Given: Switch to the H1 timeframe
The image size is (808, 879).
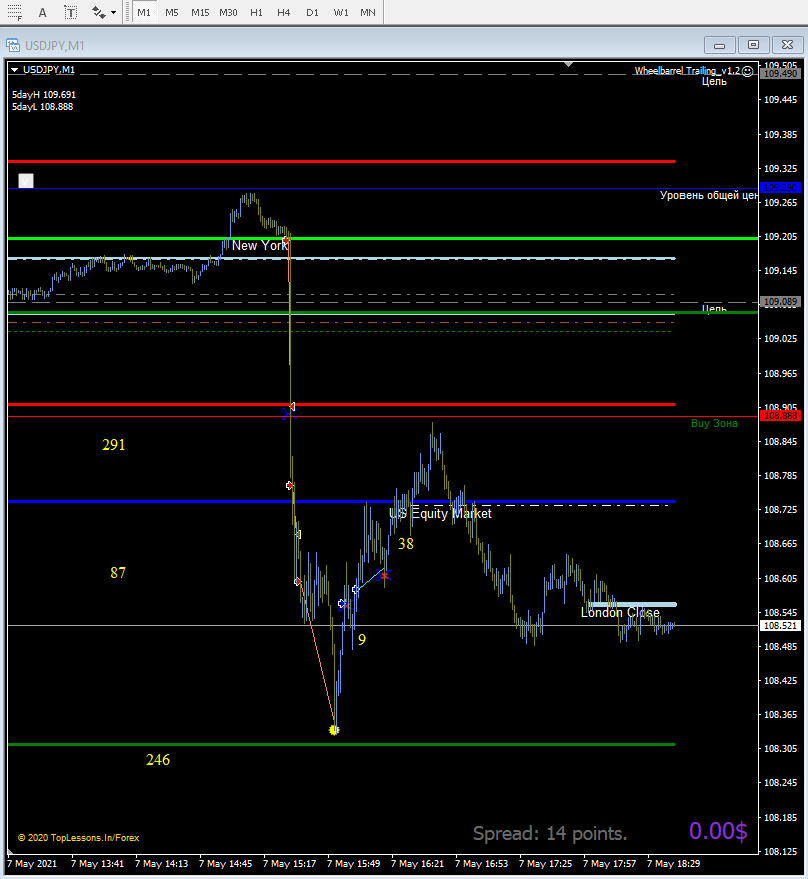Looking at the screenshot, I should [256, 12].
